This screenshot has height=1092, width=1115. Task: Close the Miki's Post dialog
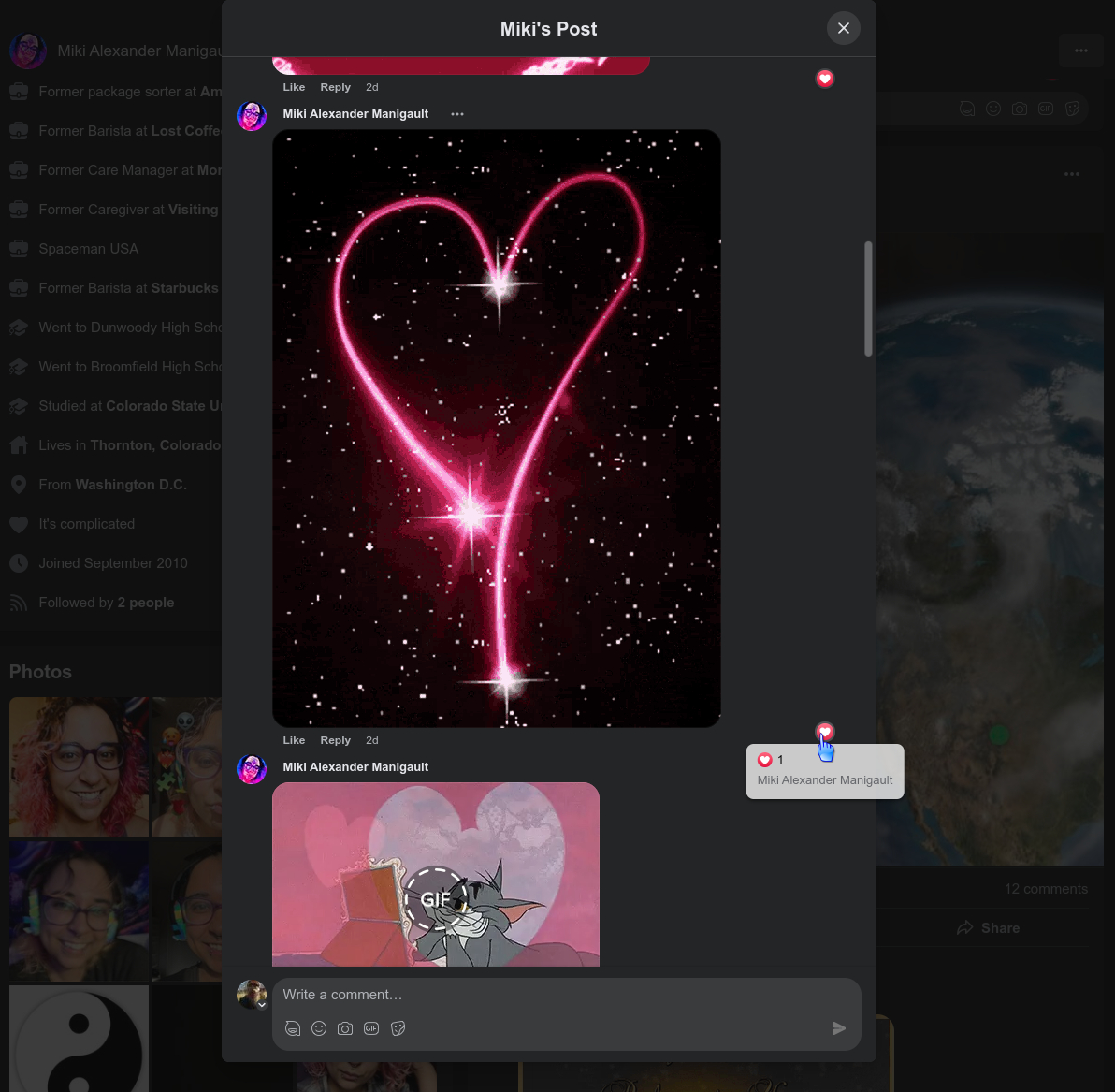coord(843,28)
